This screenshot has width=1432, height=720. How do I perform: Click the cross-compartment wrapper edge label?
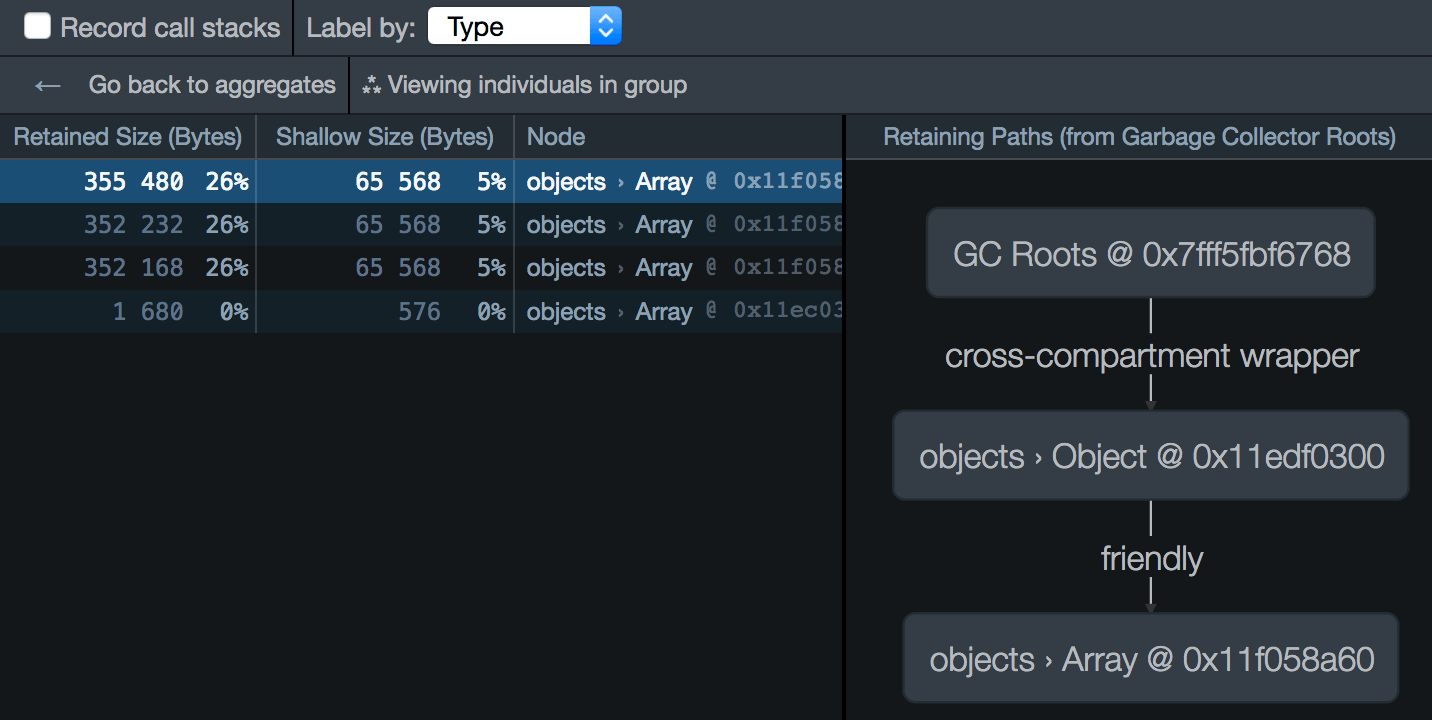[x=1151, y=355]
